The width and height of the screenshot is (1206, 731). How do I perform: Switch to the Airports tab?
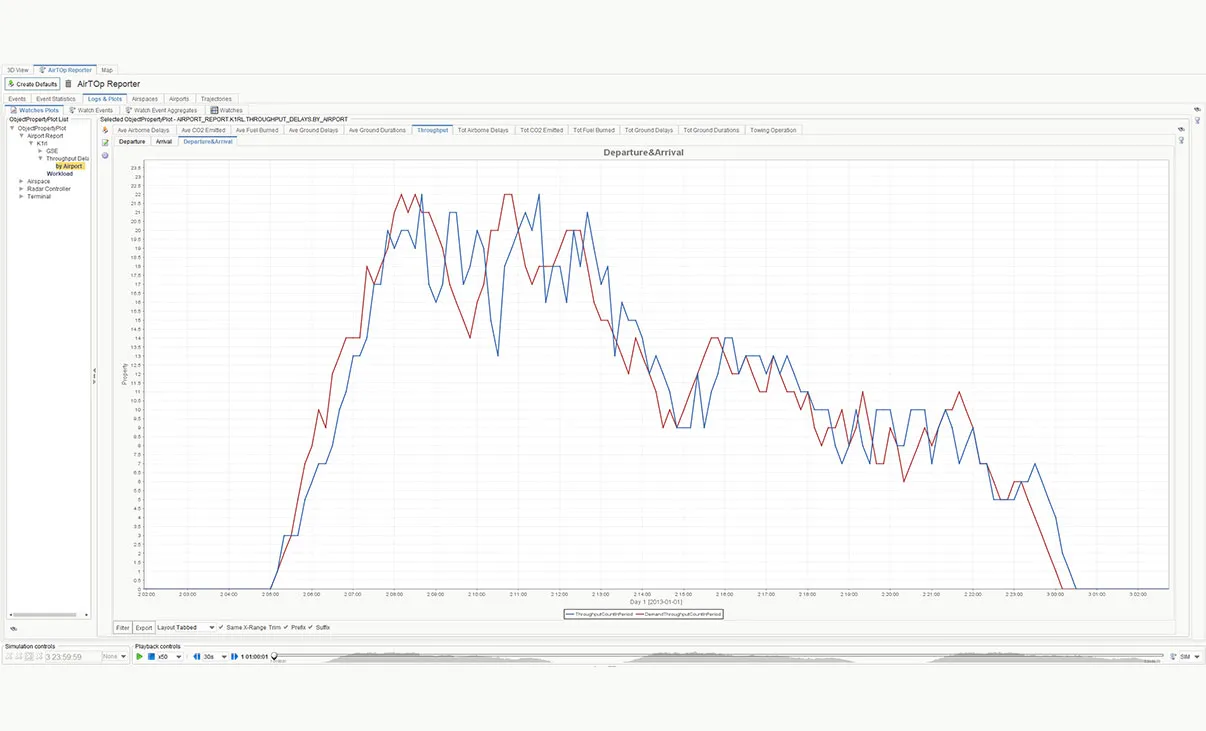pyautogui.click(x=179, y=99)
